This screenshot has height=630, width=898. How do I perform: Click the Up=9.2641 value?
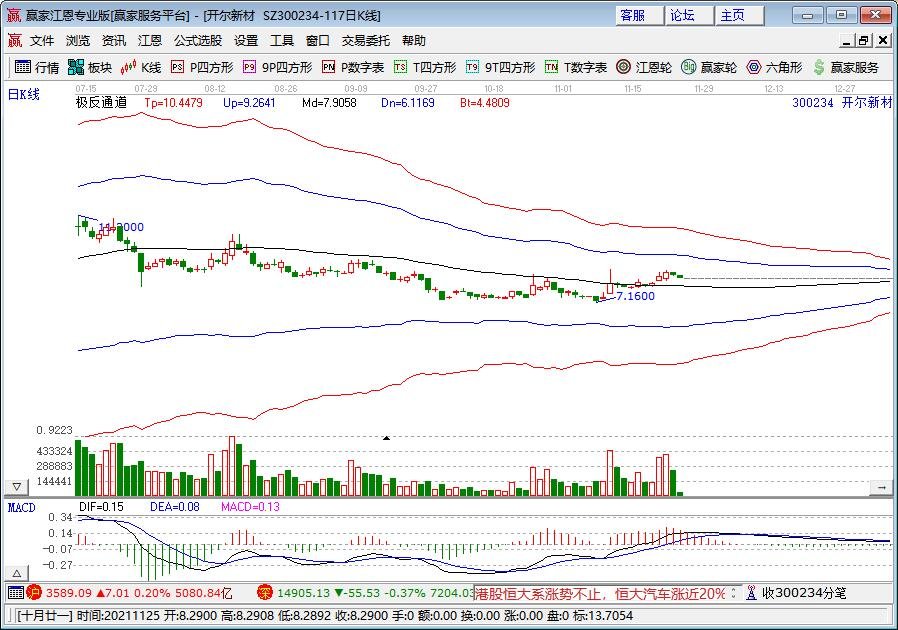(x=249, y=103)
